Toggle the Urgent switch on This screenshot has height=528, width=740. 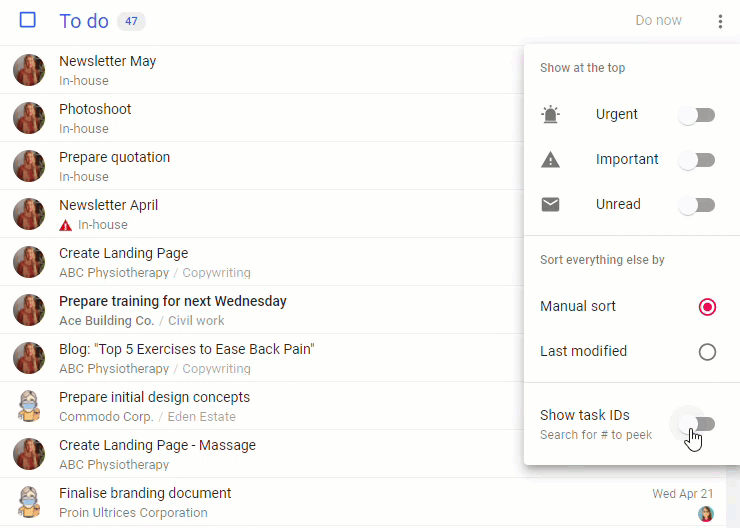click(697, 115)
